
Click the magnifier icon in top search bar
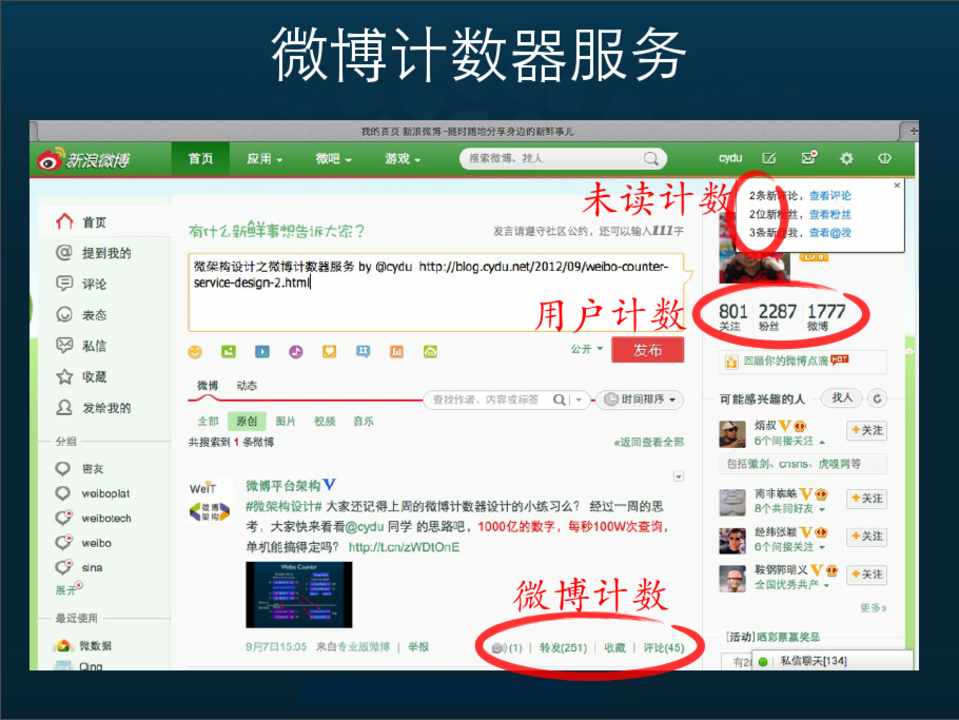click(x=651, y=159)
